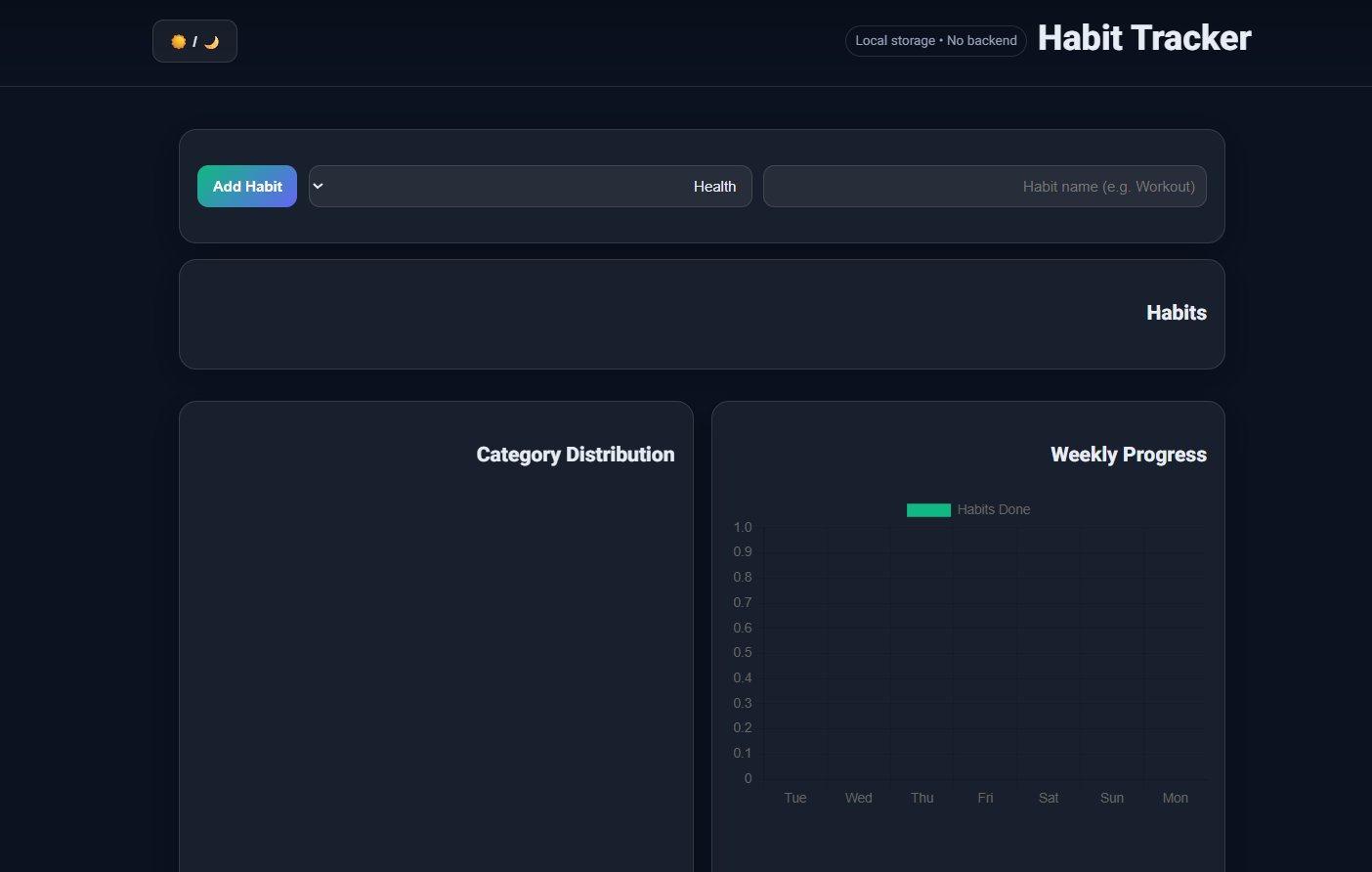Click the Mon label on the chart axis
Viewport: 1372px width, 872px height.
click(1175, 797)
